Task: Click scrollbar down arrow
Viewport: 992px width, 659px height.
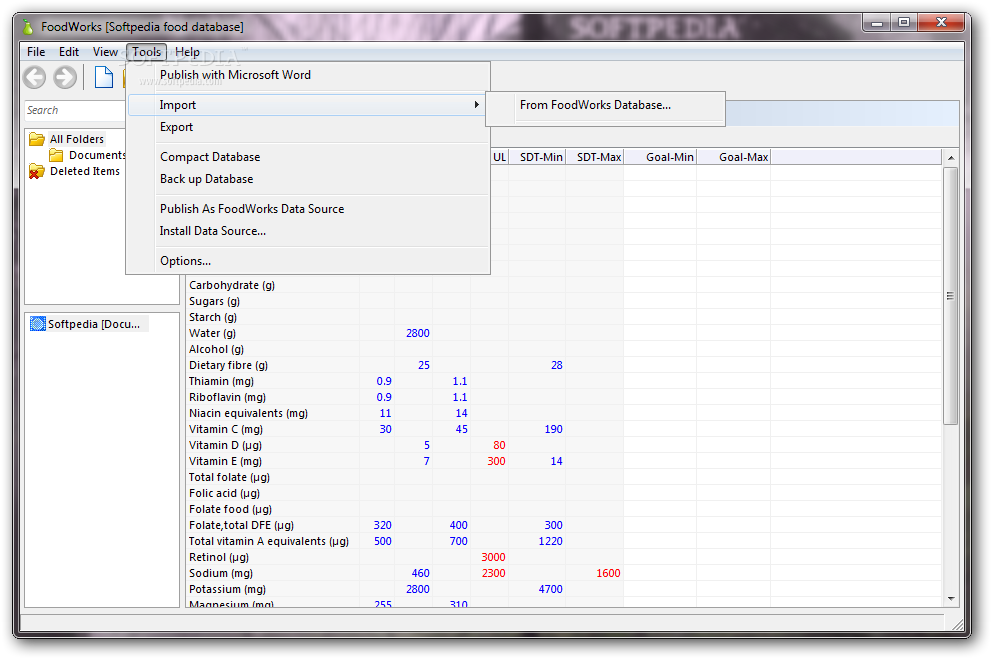Action: click(951, 599)
